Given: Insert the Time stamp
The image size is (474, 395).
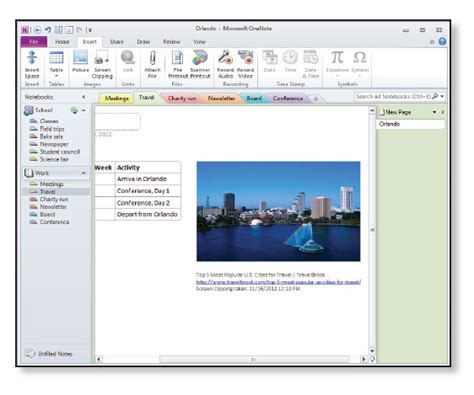Looking at the screenshot, I should coord(290,61).
